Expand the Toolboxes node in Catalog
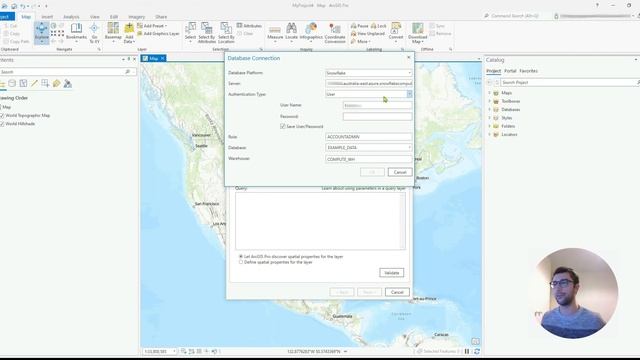The width and height of the screenshot is (640, 360). tap(489, 101)
